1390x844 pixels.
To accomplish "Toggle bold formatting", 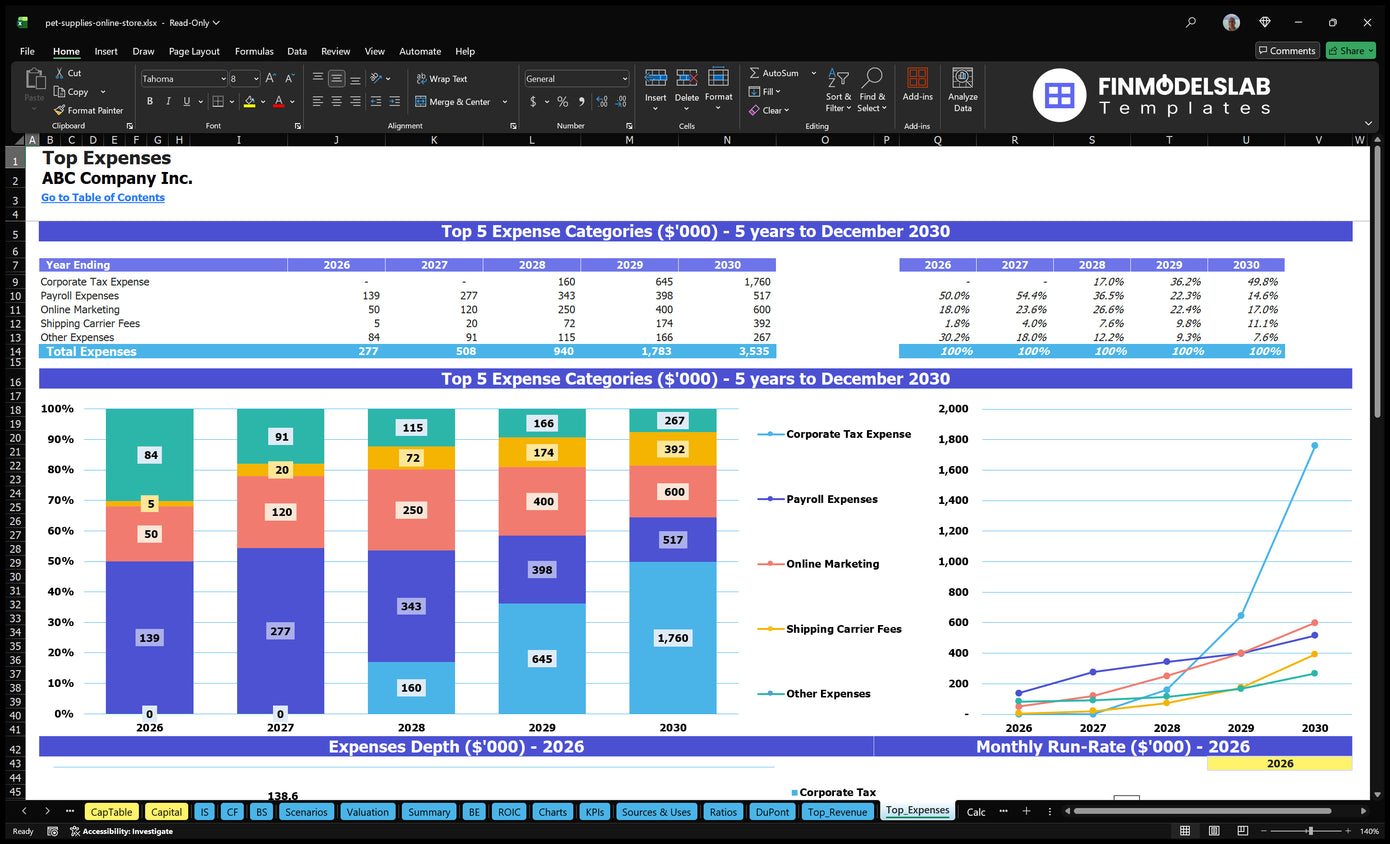I will click(150, 101).
